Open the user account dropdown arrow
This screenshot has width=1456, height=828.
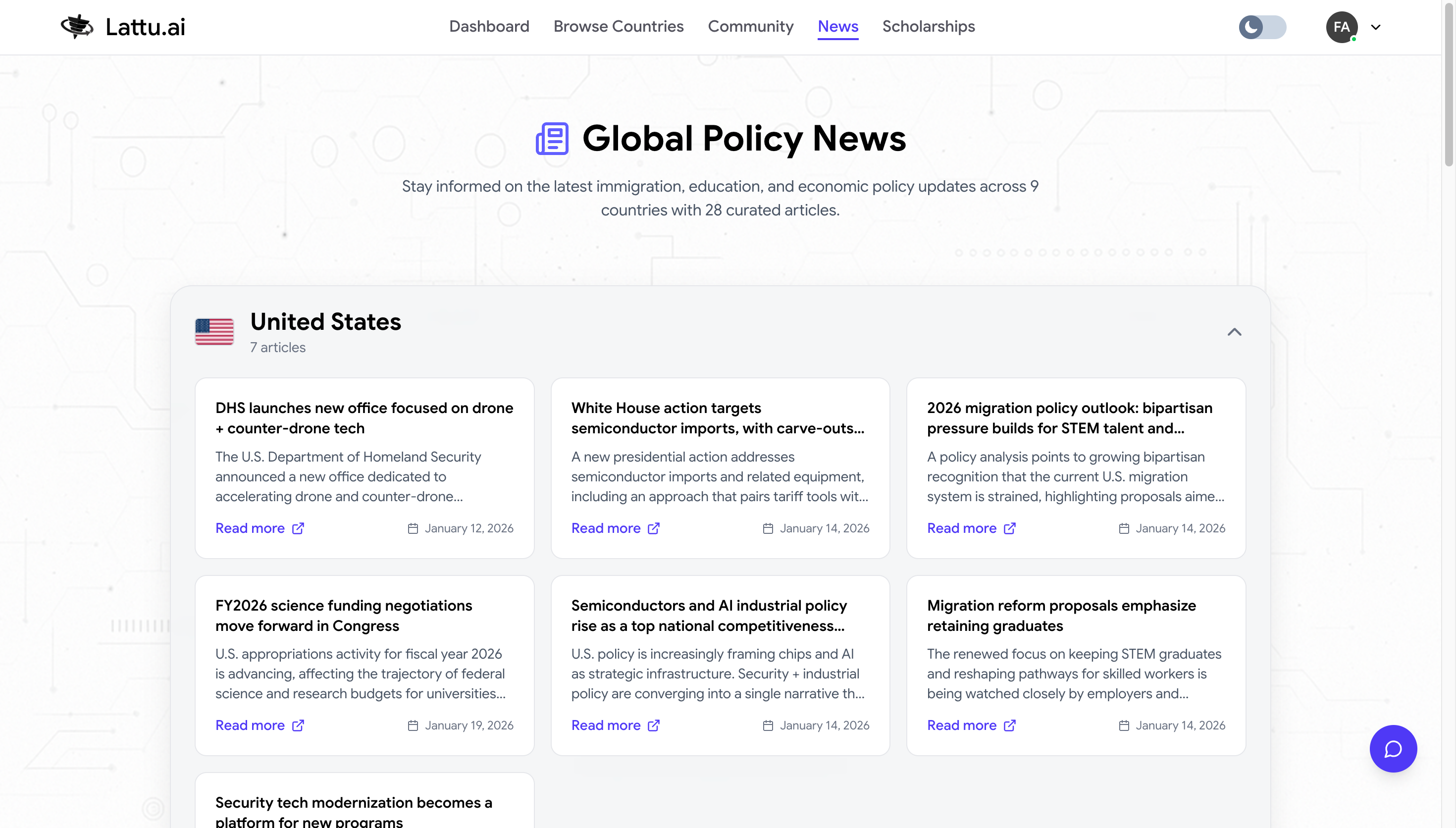pyautogui.click(x=1375, y=27)
